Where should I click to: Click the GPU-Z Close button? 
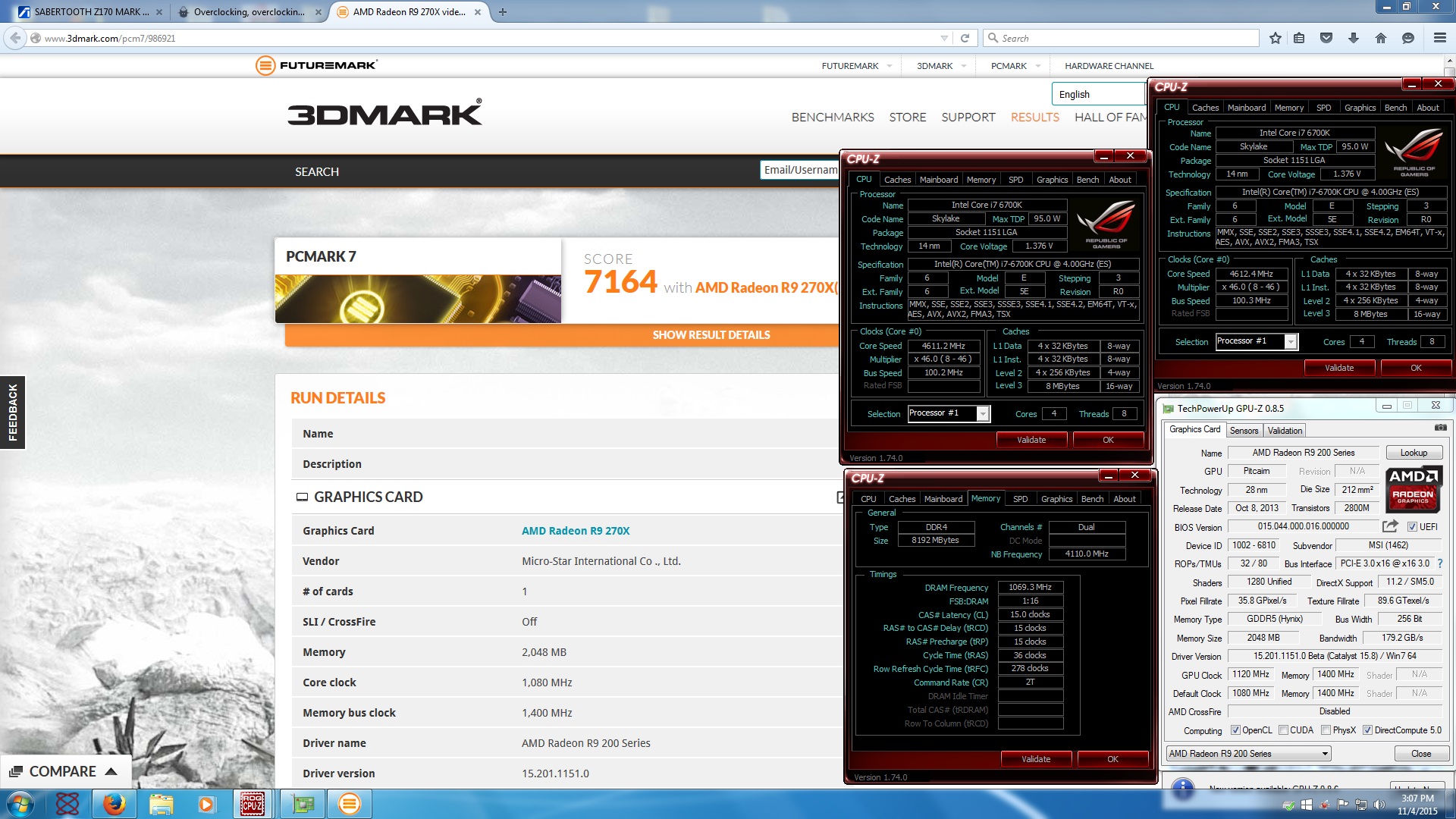tap(1421, 754)
